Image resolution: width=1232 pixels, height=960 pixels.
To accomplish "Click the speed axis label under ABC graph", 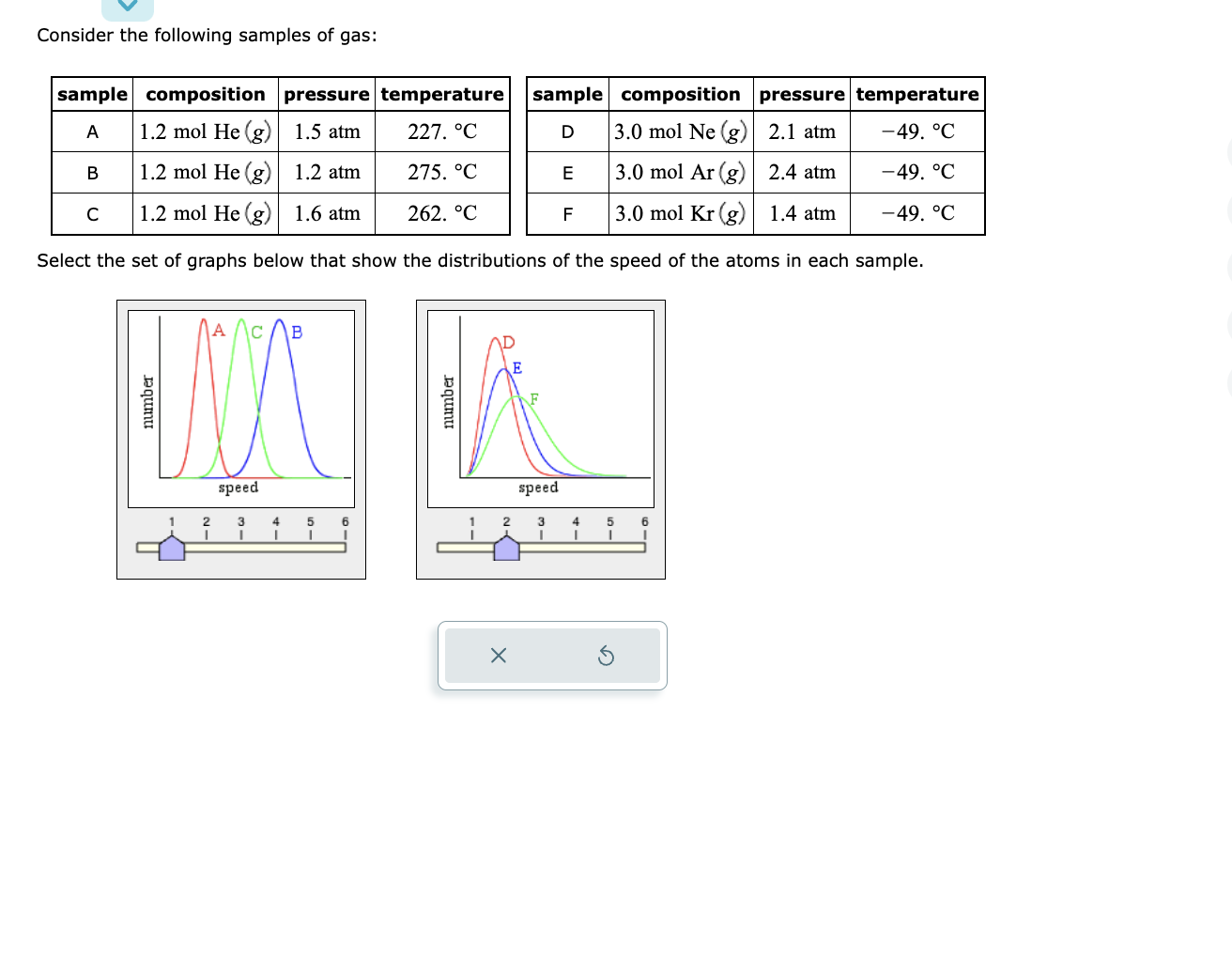I will point(239,488).
